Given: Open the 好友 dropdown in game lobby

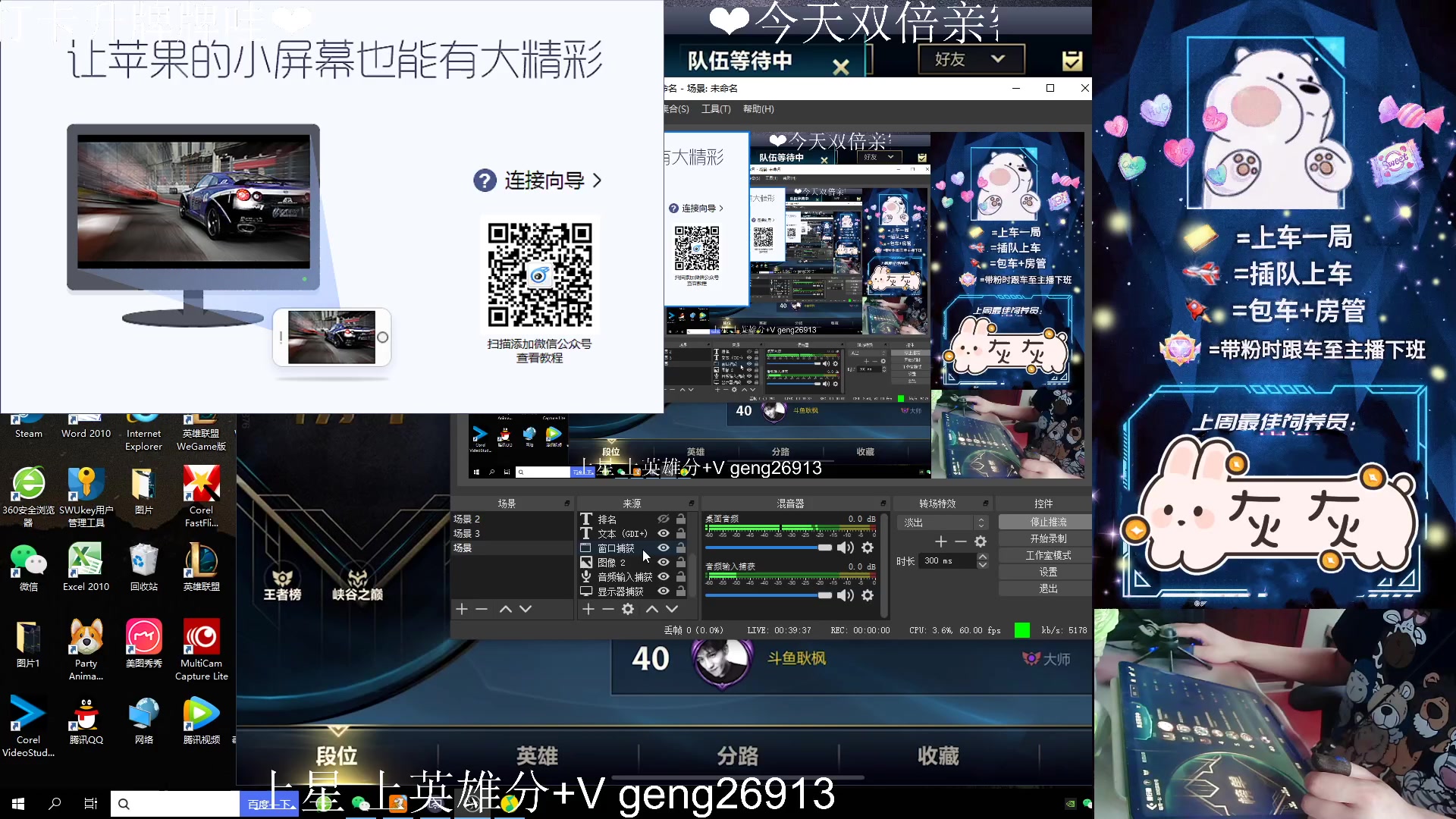Looking at the screenshot, I should click(x=971, y=59).
